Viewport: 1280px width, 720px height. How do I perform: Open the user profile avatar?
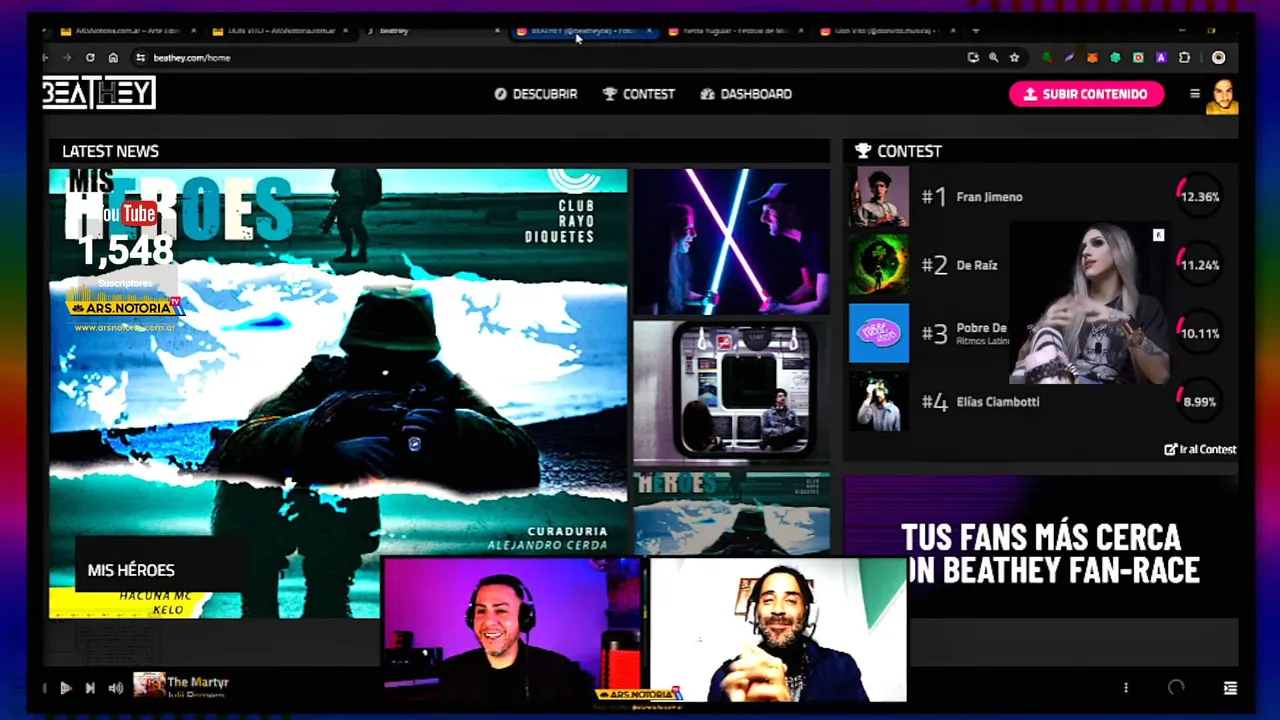[1222, 96]
